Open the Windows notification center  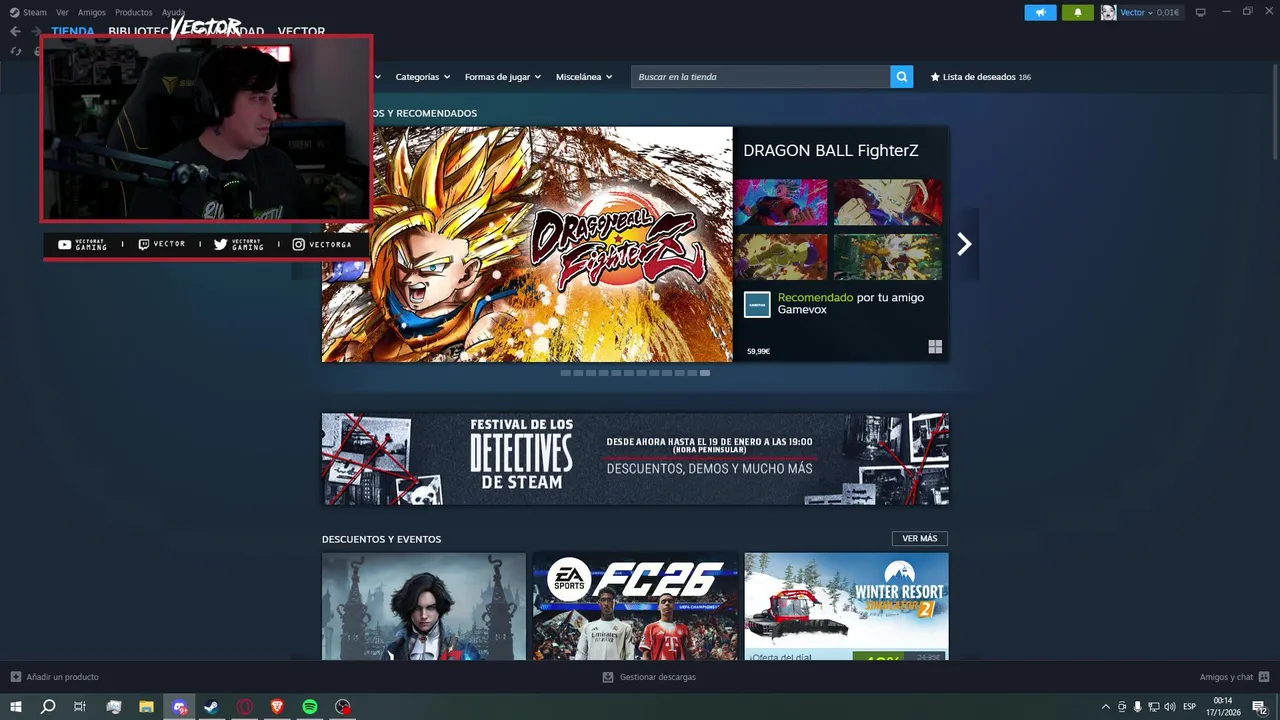pos(1259,707)
